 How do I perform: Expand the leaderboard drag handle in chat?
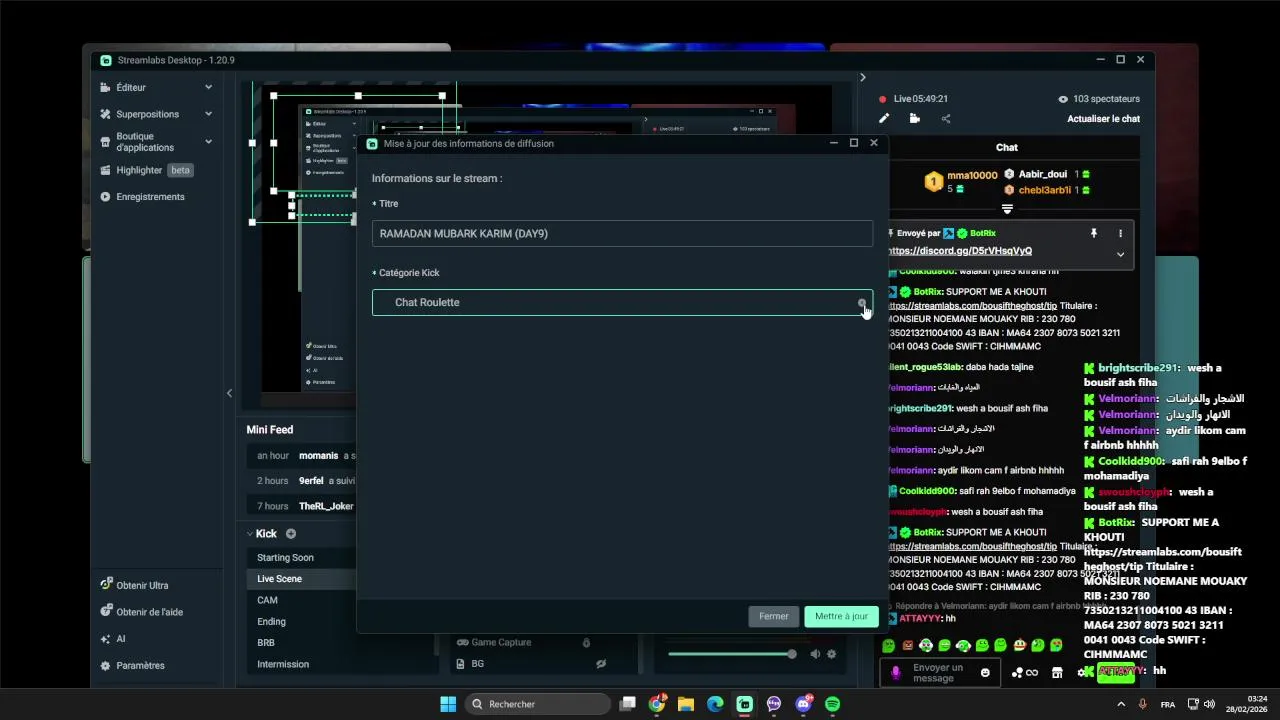[x=1007, y=209]
